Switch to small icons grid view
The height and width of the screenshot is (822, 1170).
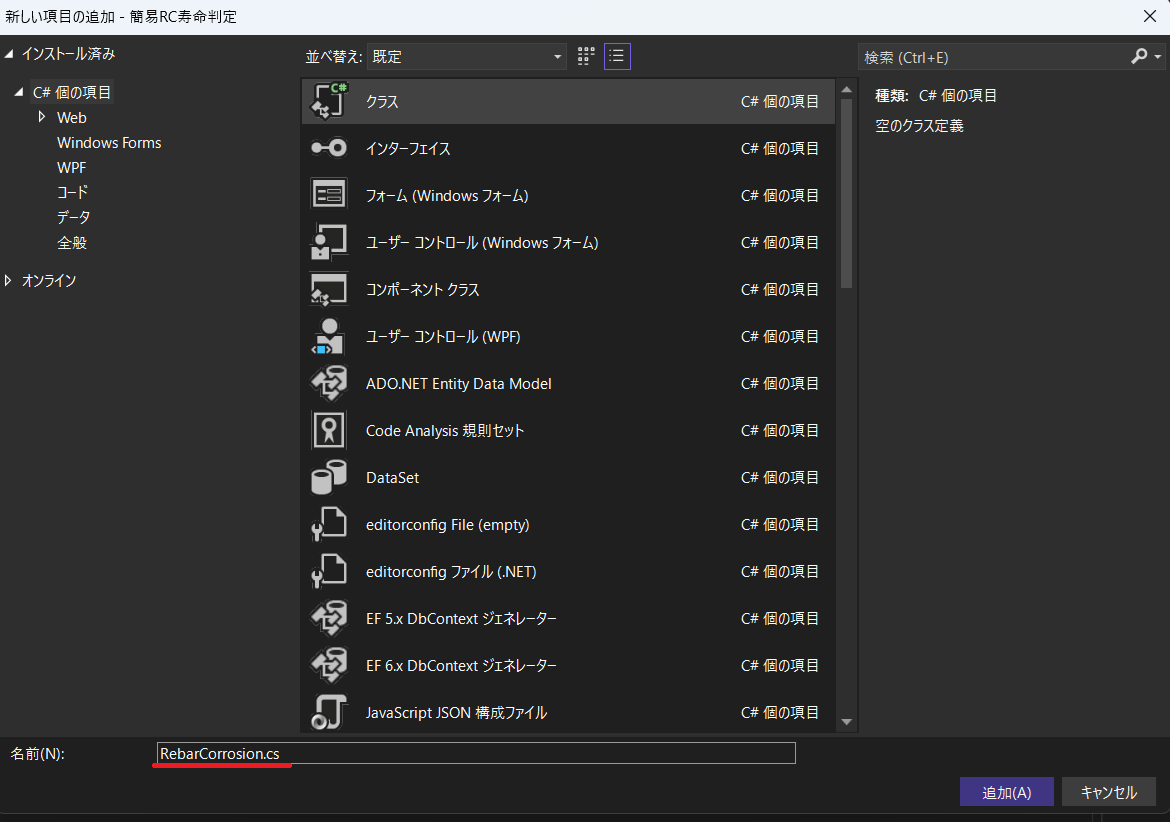click(x=587, y=56)
